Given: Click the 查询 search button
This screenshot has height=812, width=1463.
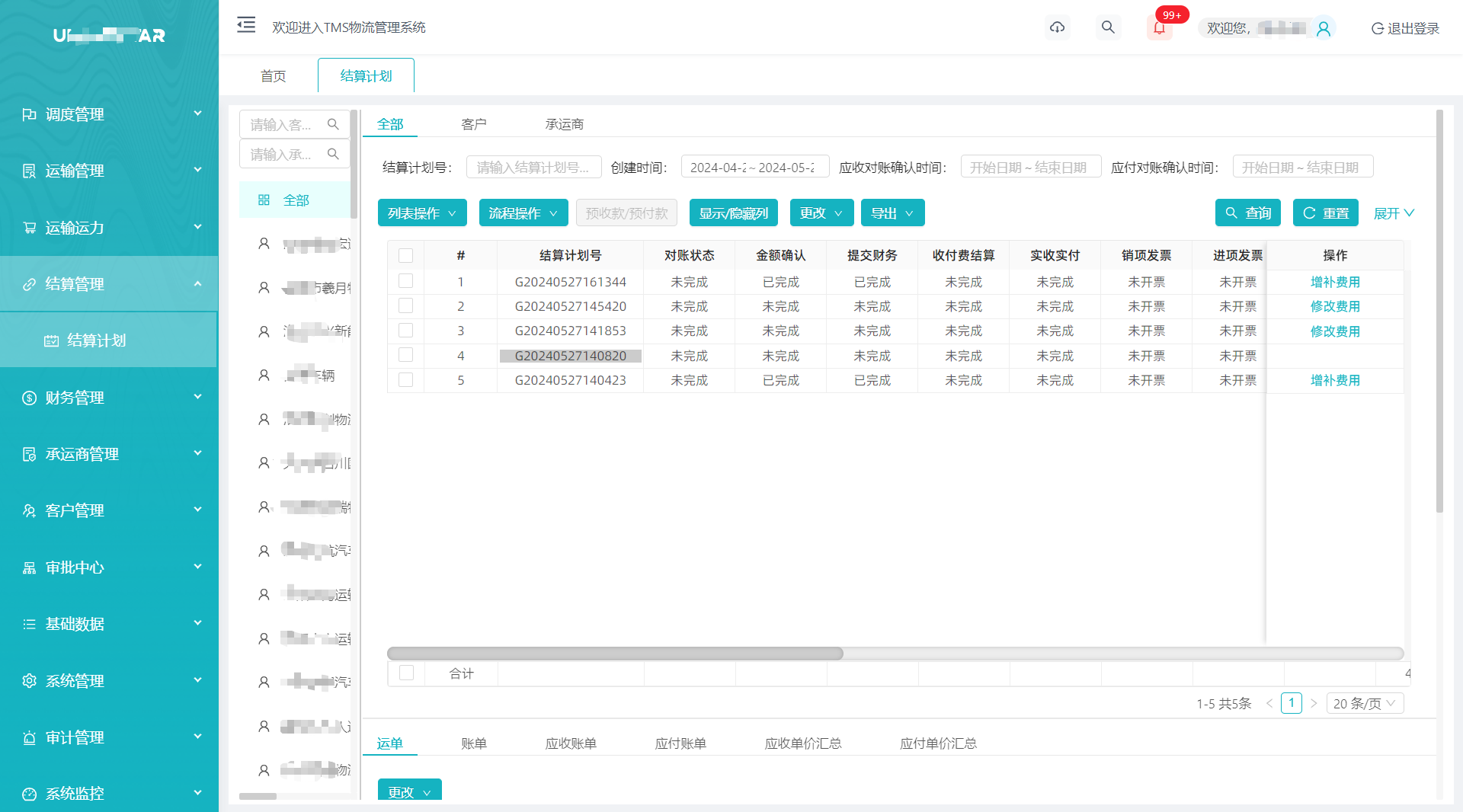Looking at the screenshot, I should (x=1248, y=213).
